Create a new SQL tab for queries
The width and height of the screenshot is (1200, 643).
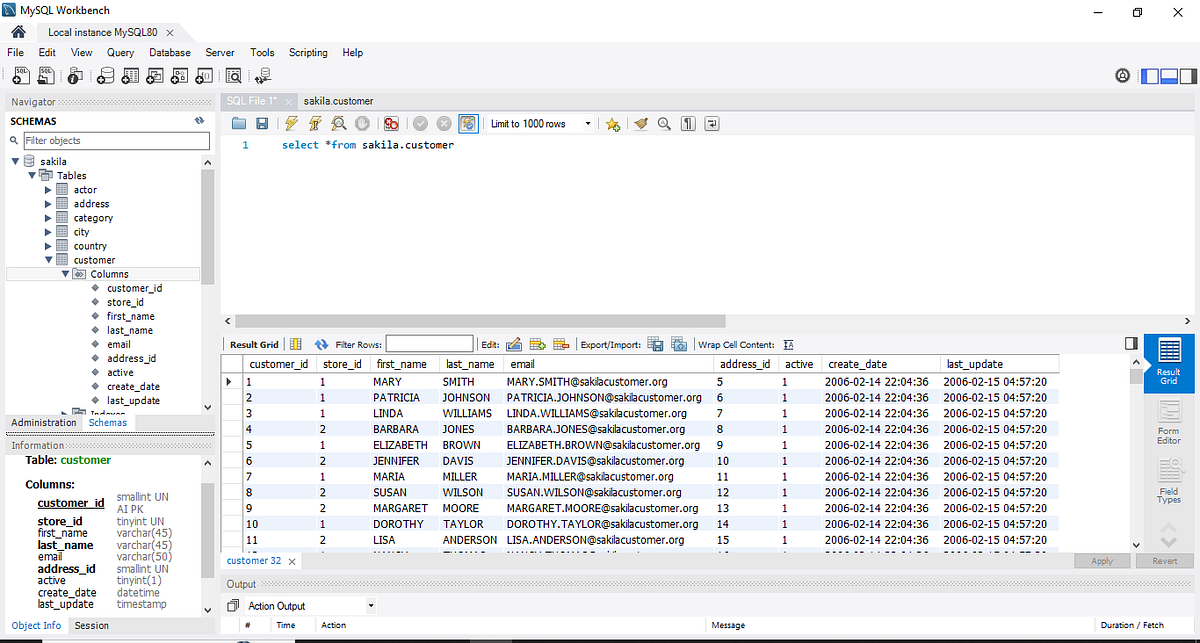(x=20, y=75)
